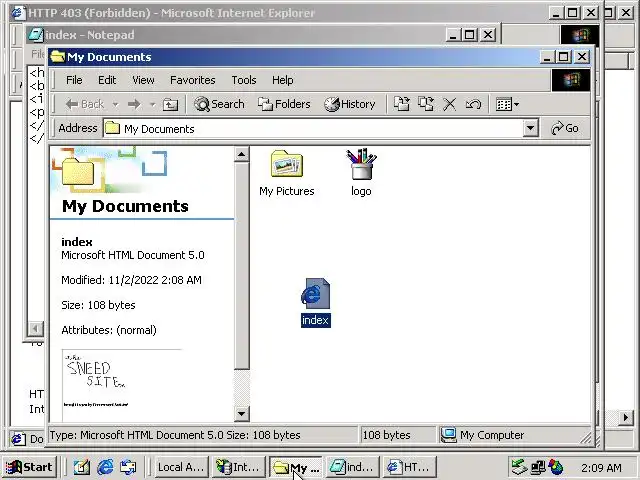Click the Delete toolbar icon
Image resolution: width=640 pixels, height=480 pixels.
450,104
